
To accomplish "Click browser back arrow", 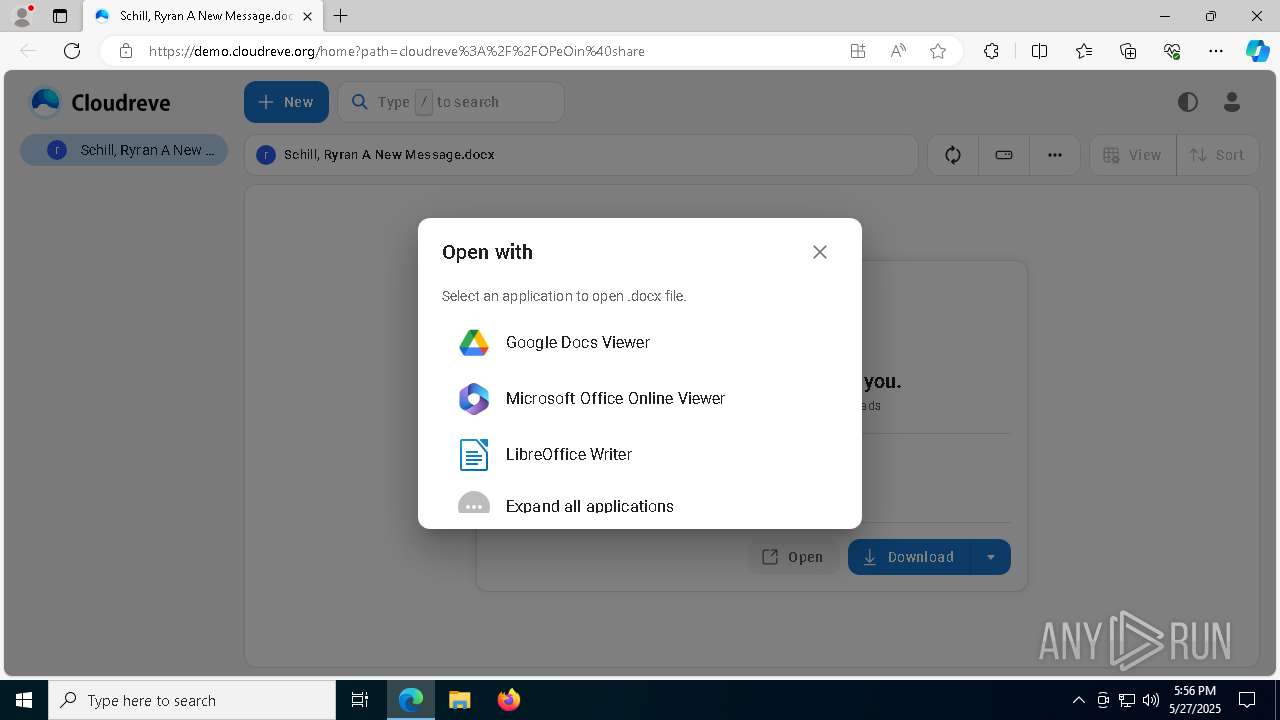I will [x=28, y=51].
